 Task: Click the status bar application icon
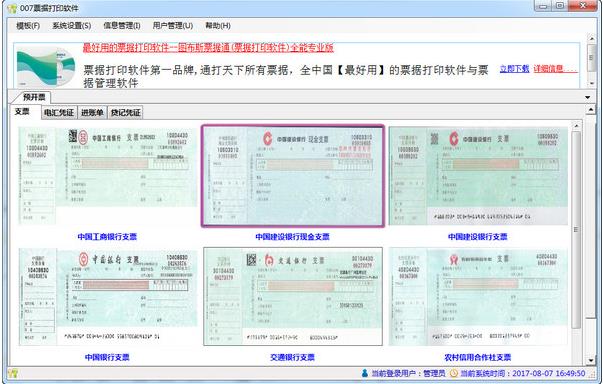13,373
